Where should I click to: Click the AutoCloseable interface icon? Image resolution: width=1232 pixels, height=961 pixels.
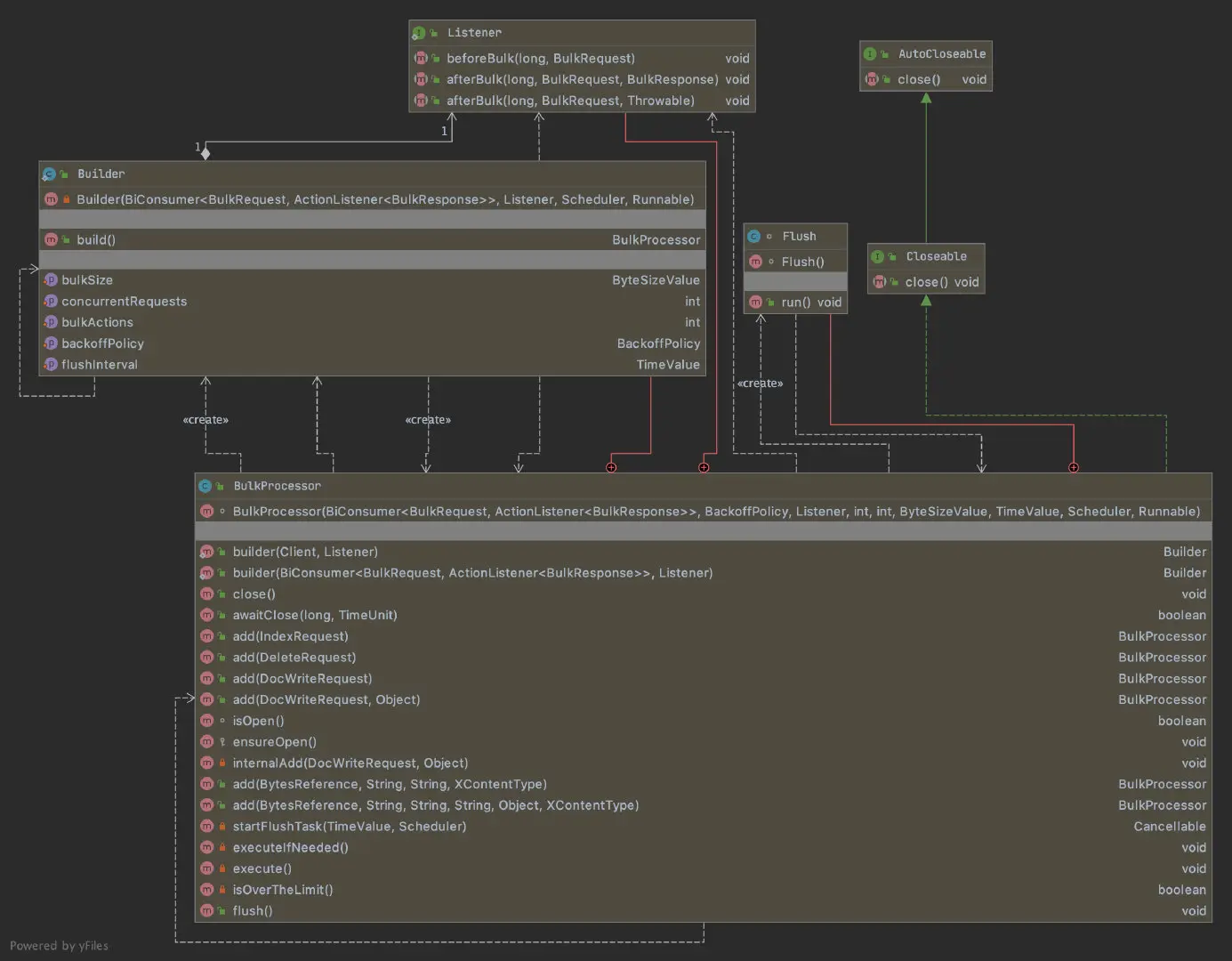pyautogui.click(x=870, y=54)
